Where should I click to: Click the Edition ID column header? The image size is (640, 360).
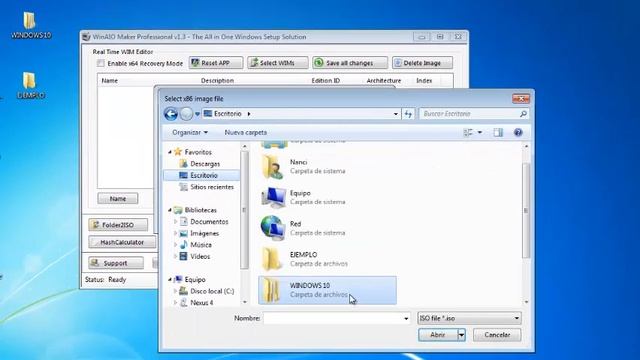point(325,81)
